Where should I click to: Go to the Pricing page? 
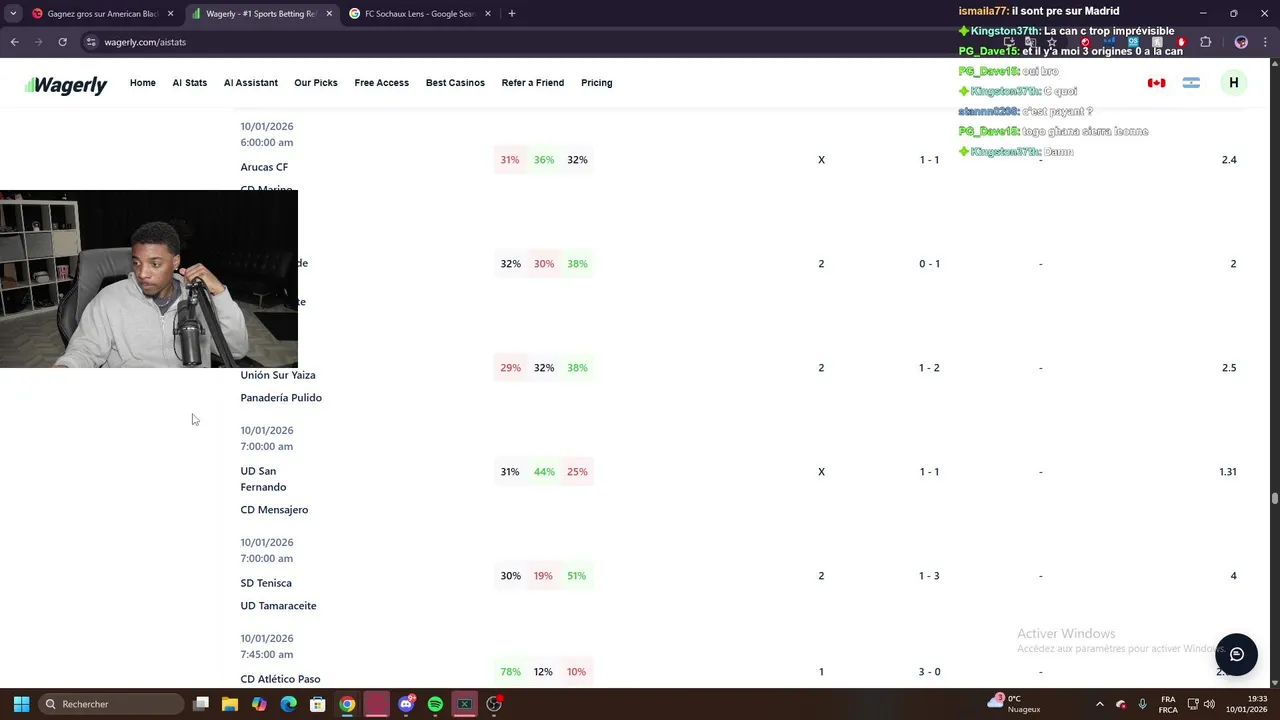coord(596,83)
